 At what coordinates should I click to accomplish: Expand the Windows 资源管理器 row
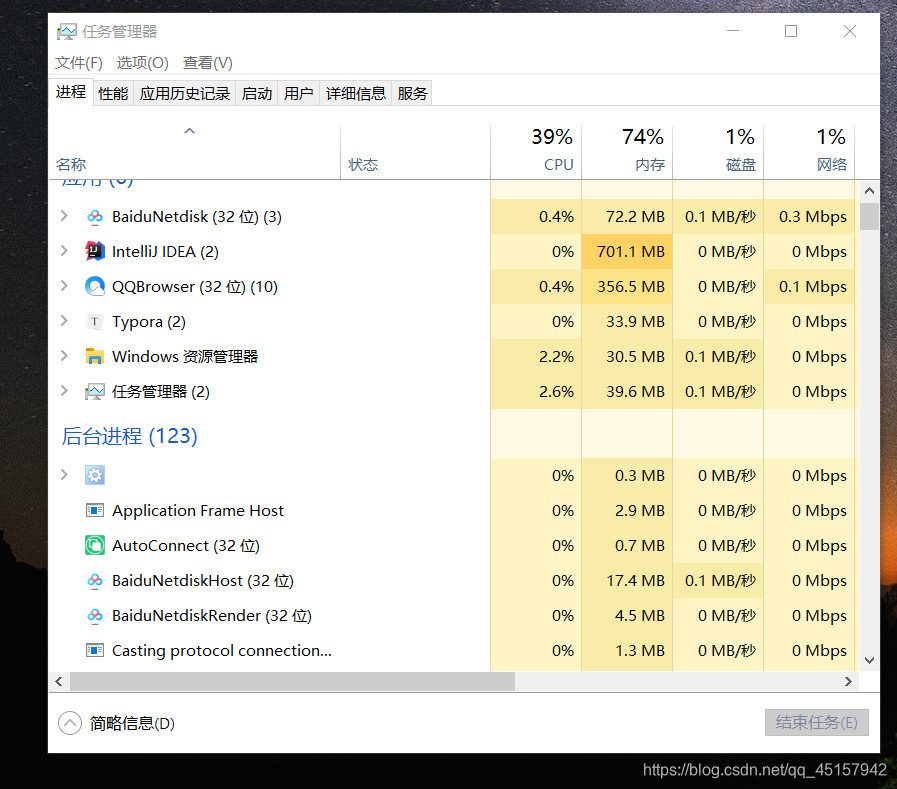(64, 356)
